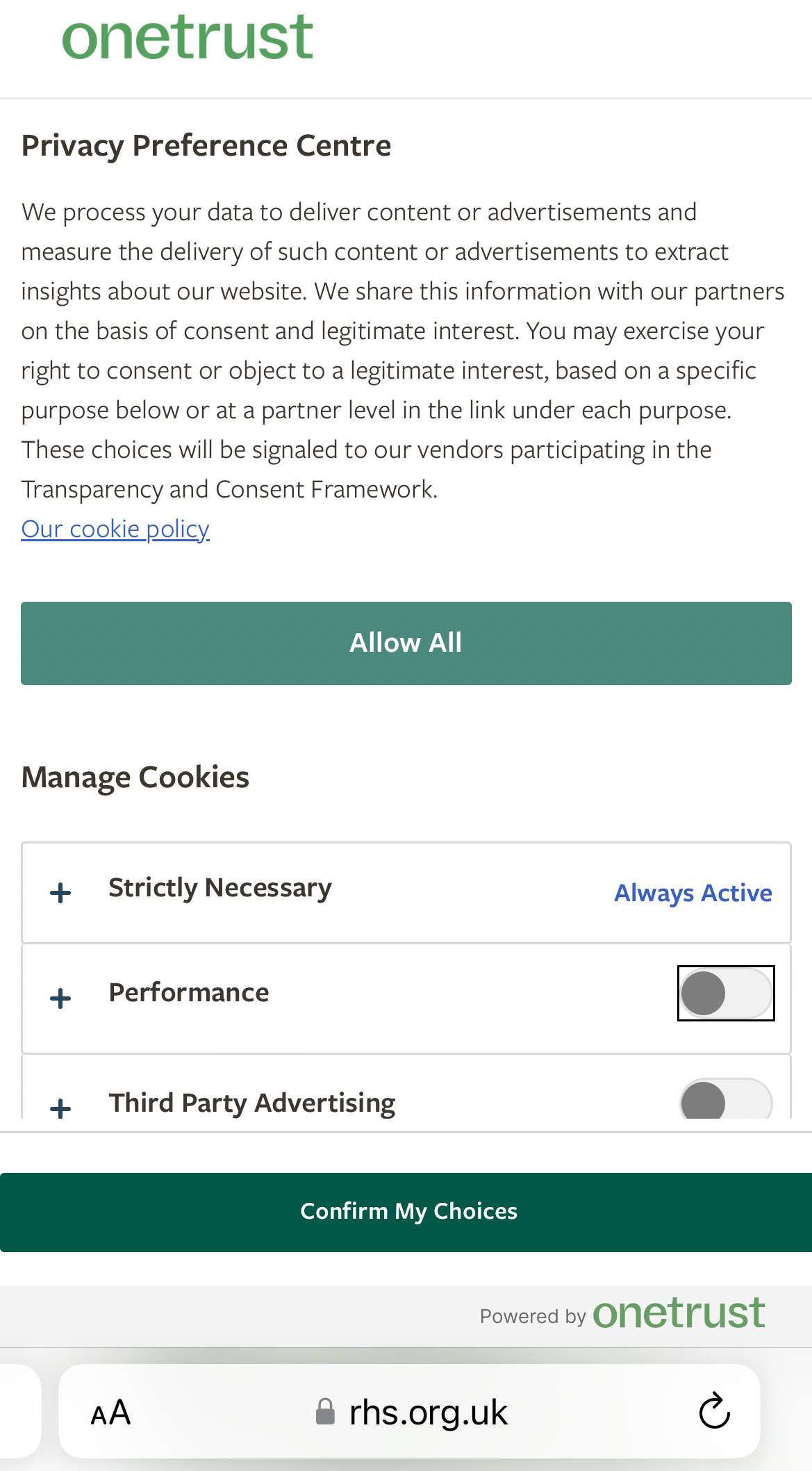Tap the rhs.org.uk address field
The width and height of the screenshot is (812, 1471).
[429, 1412]
